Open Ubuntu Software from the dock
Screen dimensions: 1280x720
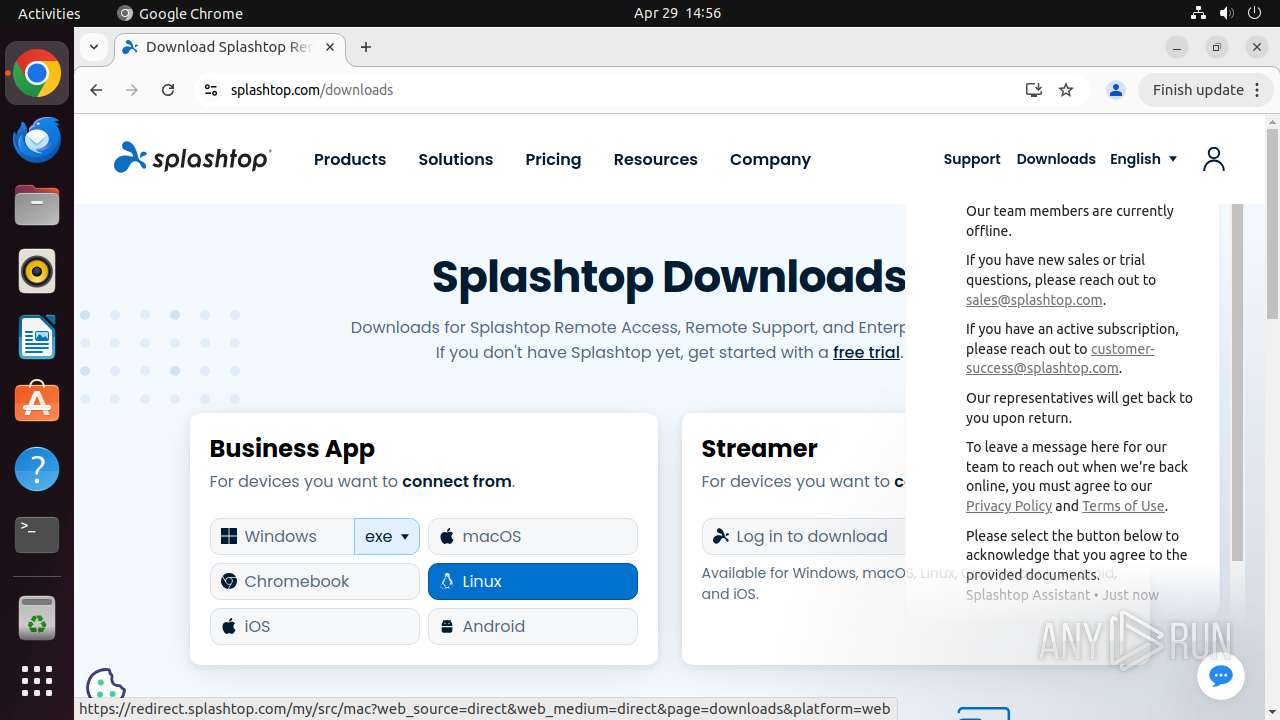37,403
